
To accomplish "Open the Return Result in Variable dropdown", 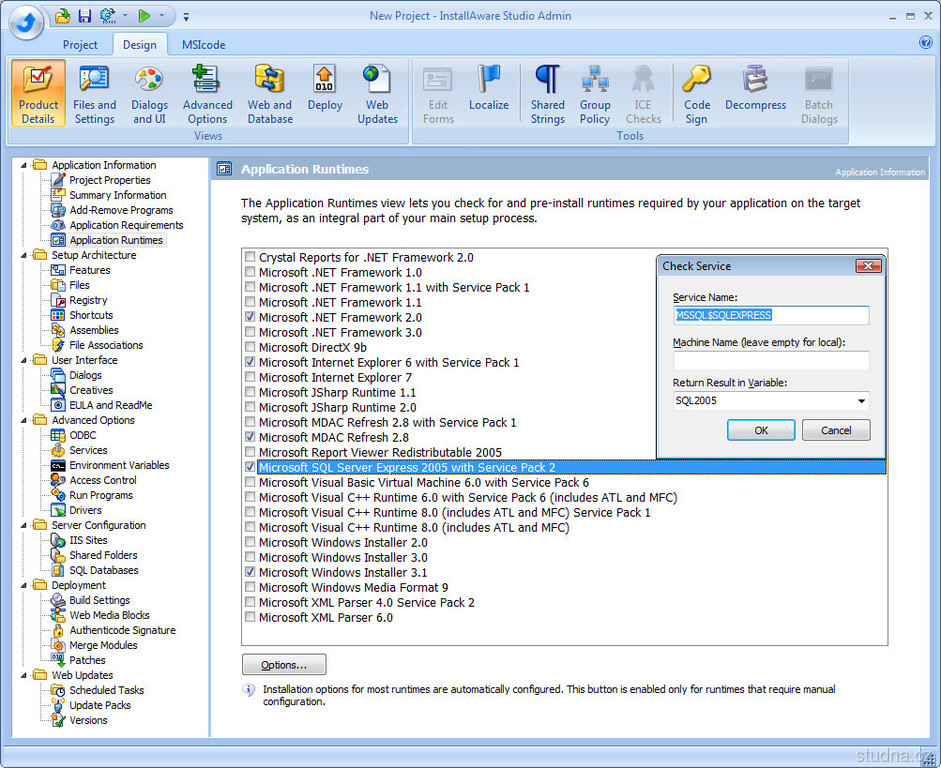I will pos(861,401).
